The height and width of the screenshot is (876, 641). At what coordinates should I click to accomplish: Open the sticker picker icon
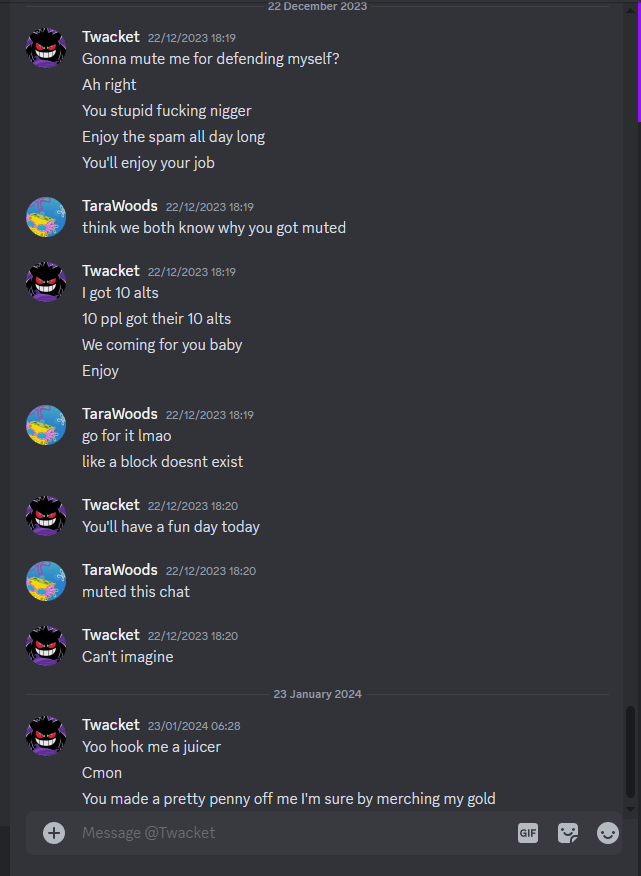click(x=568, y=833)
